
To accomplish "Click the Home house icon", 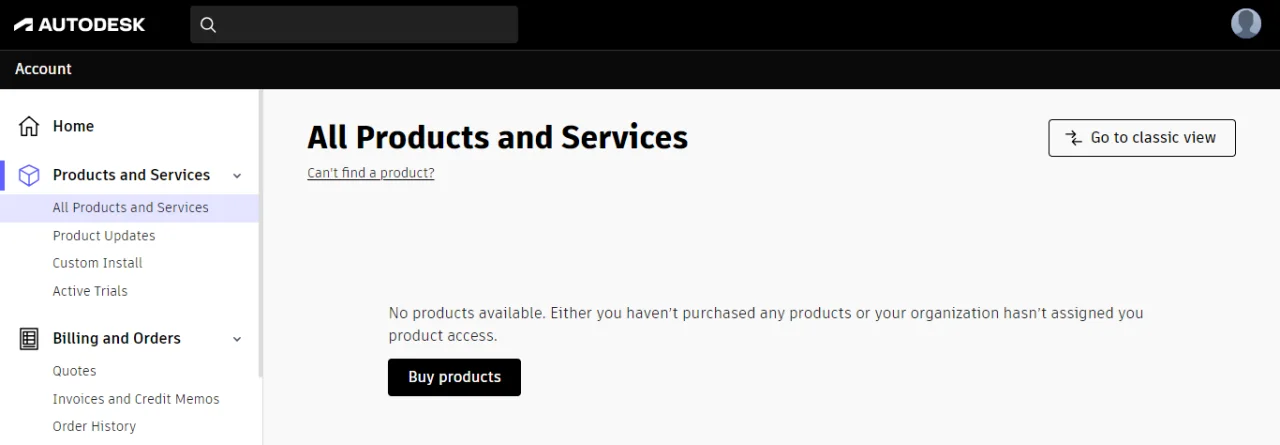I will tap(30, 126).
